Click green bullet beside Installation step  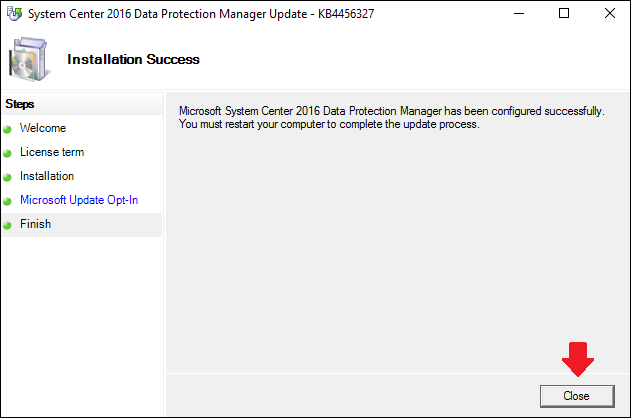(8, 177)
